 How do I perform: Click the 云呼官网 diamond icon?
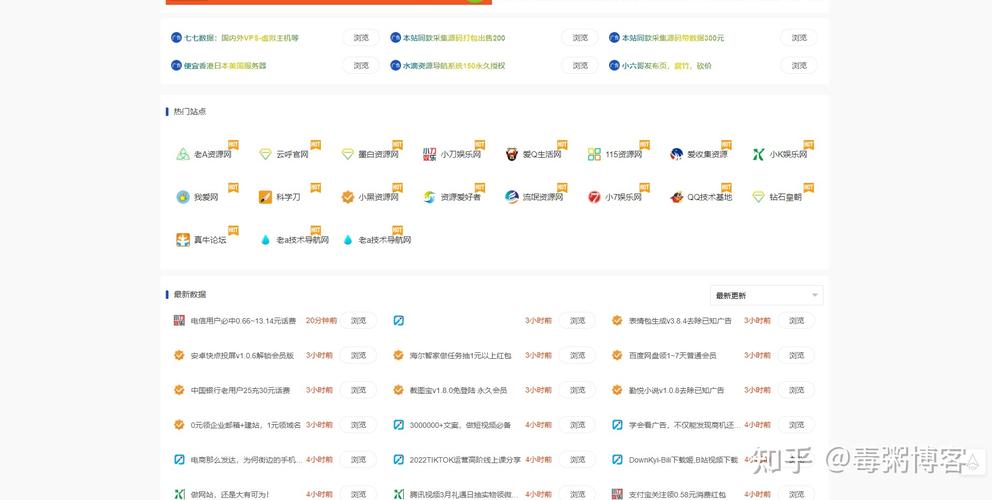265,154
